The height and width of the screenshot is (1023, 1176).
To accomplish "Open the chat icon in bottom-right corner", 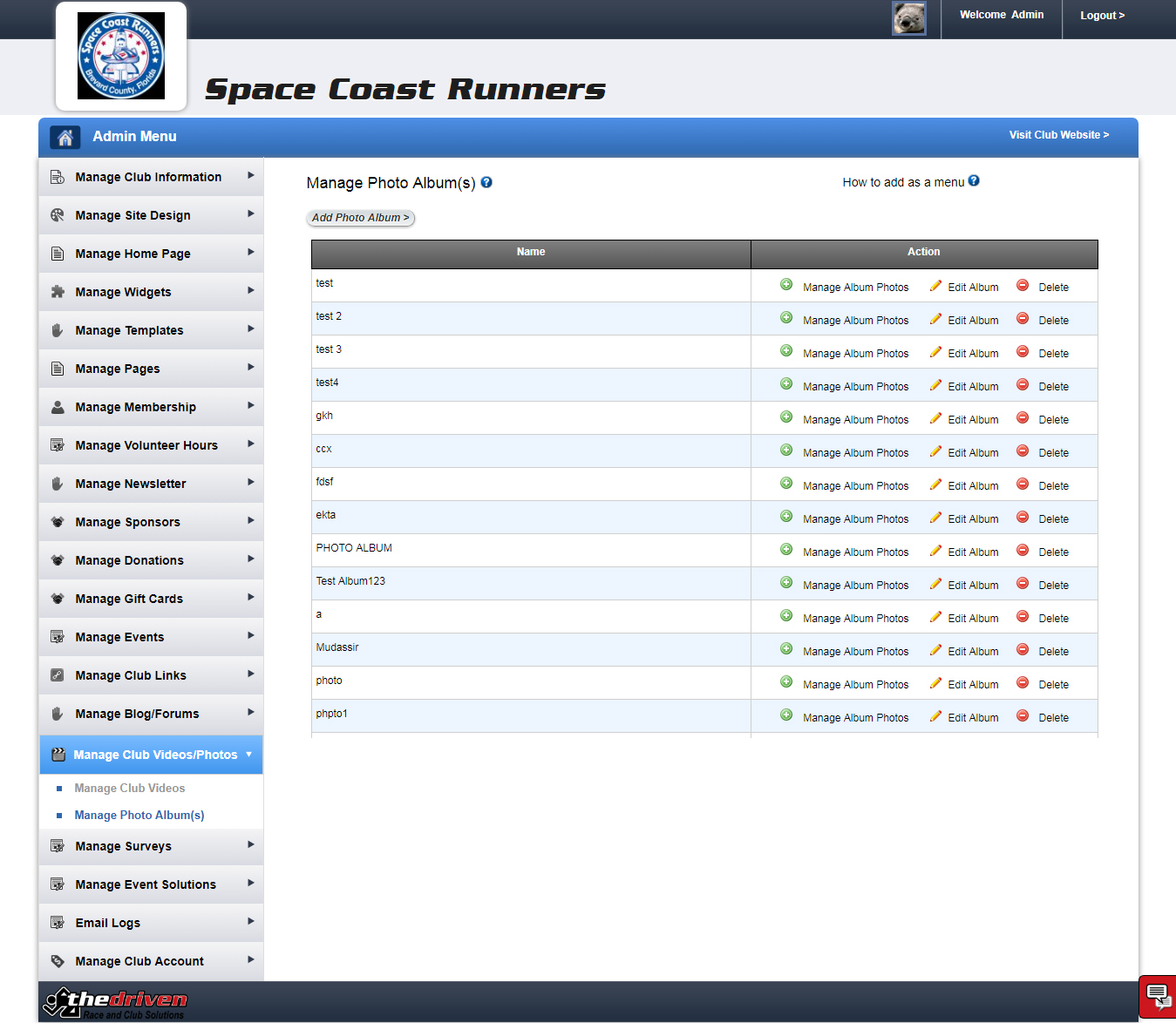I will pos(1157,996).
